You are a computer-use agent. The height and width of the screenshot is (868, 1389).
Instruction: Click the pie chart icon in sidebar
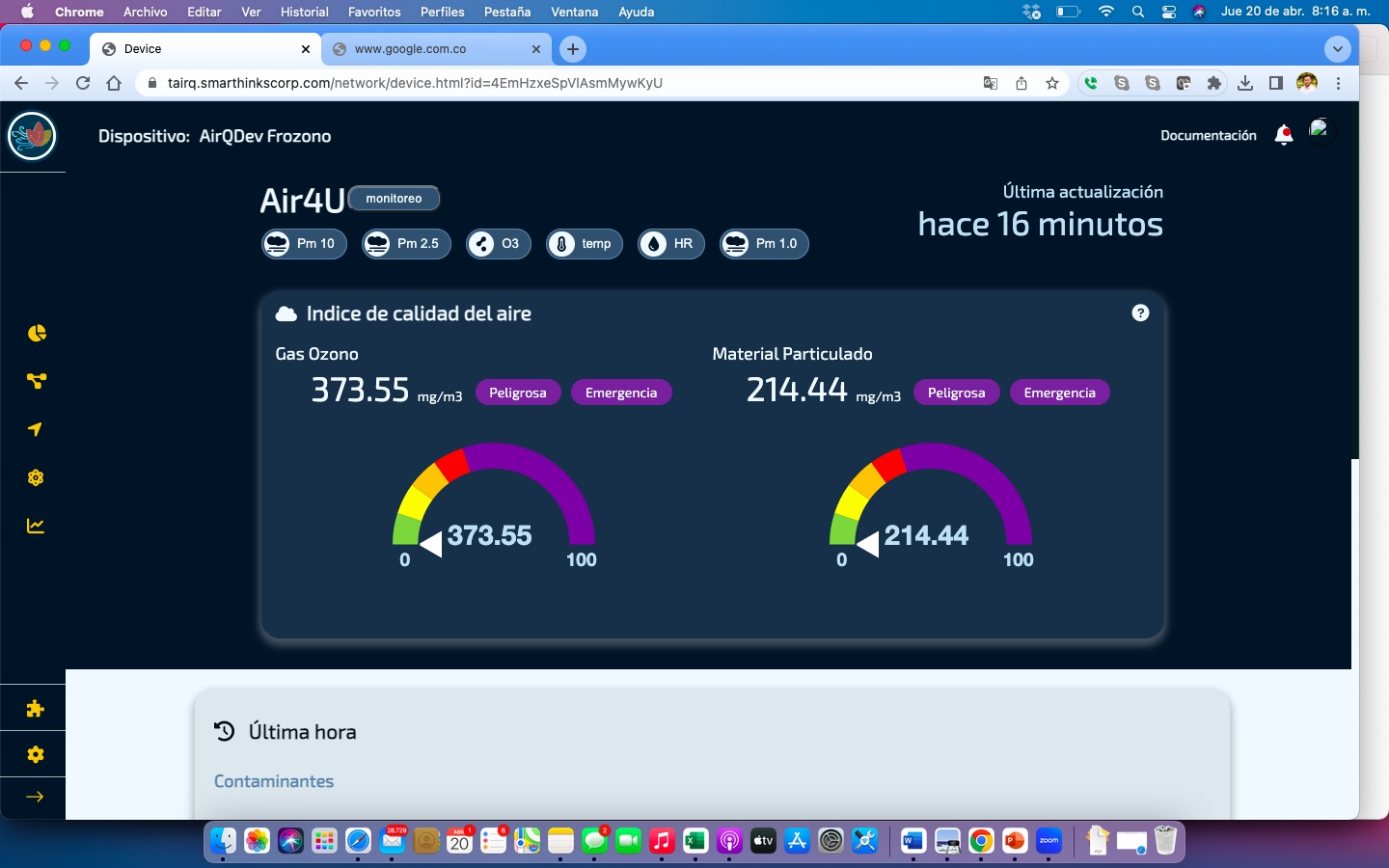pyautogui.click(x=37, y=333)
